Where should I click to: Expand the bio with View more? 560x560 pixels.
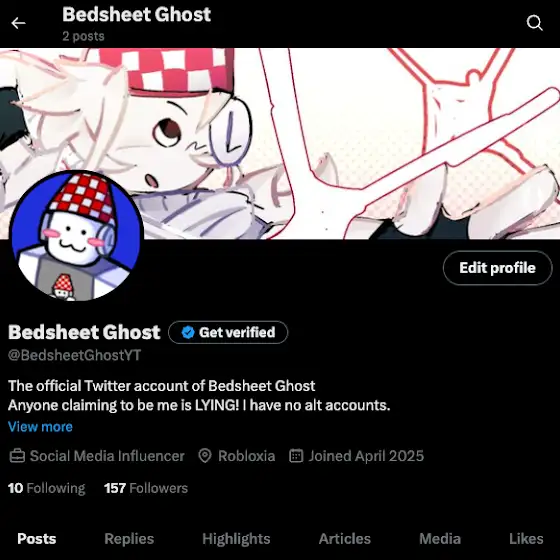coord(40,426)
